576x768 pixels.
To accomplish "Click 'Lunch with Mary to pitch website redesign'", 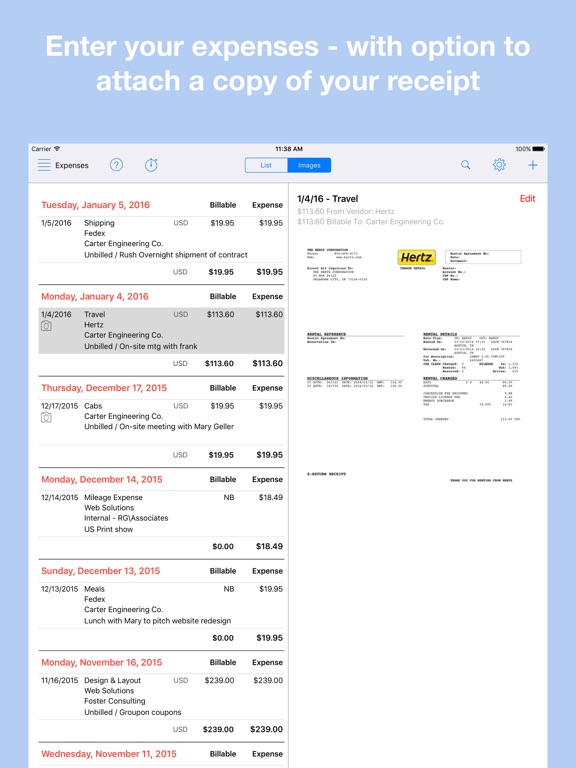I will 157,621.
